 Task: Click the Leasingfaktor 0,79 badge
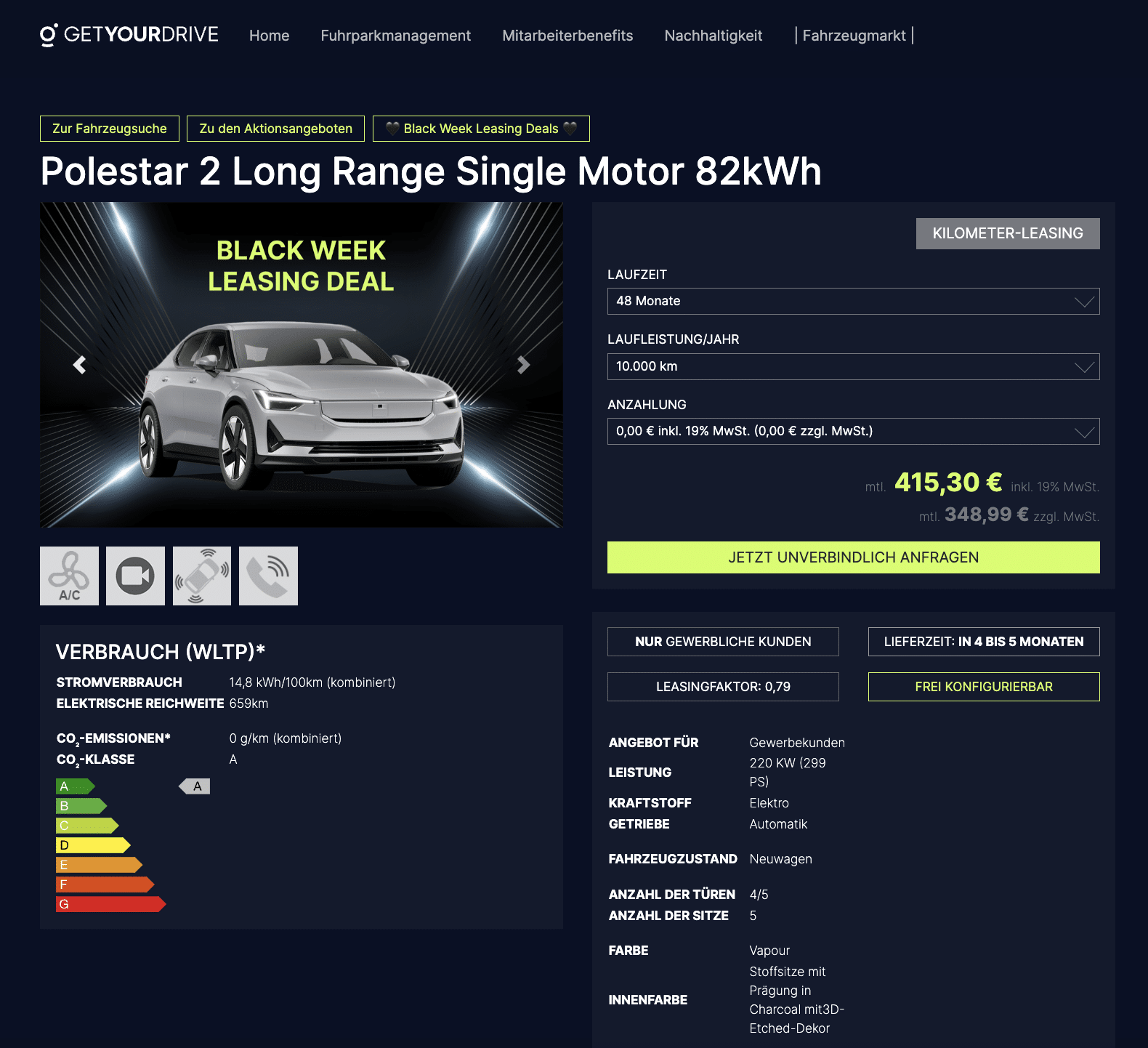pos(723,687)
